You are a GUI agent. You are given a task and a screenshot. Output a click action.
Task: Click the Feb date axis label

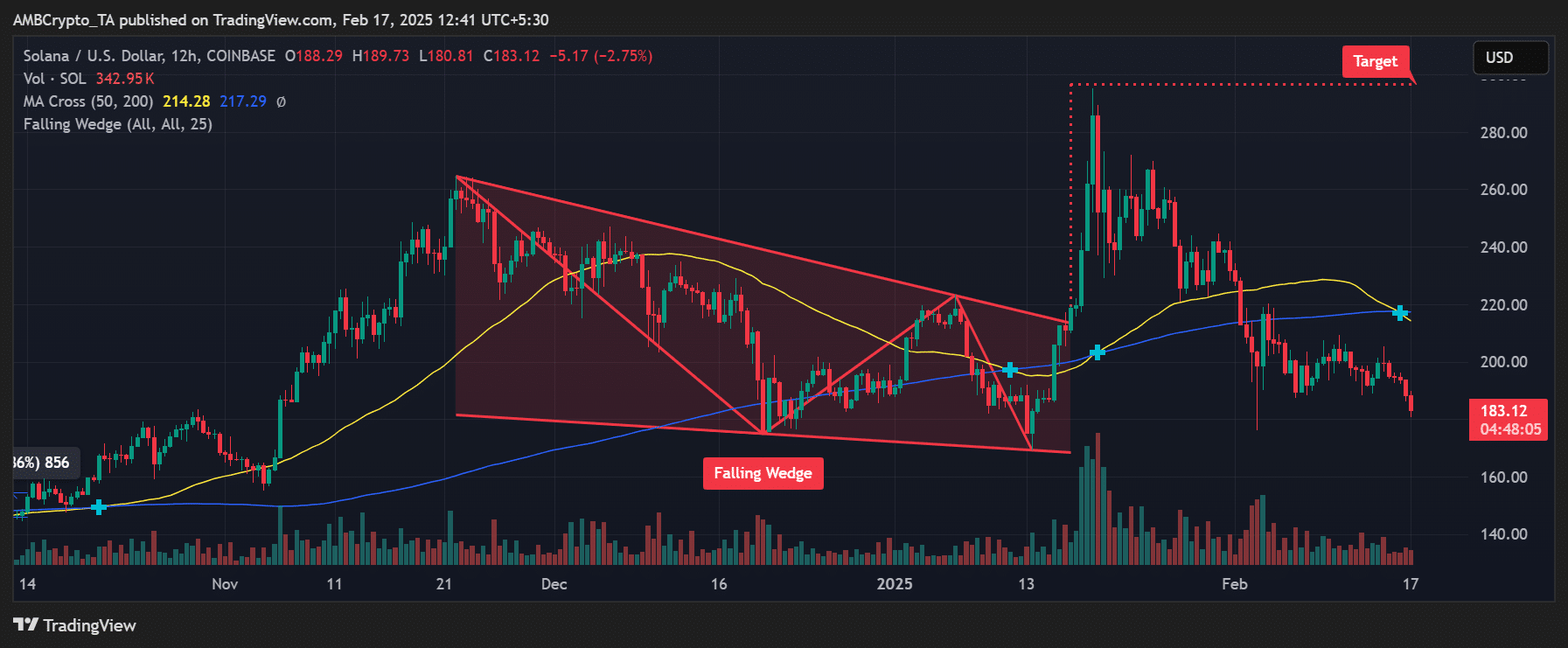1235,584
